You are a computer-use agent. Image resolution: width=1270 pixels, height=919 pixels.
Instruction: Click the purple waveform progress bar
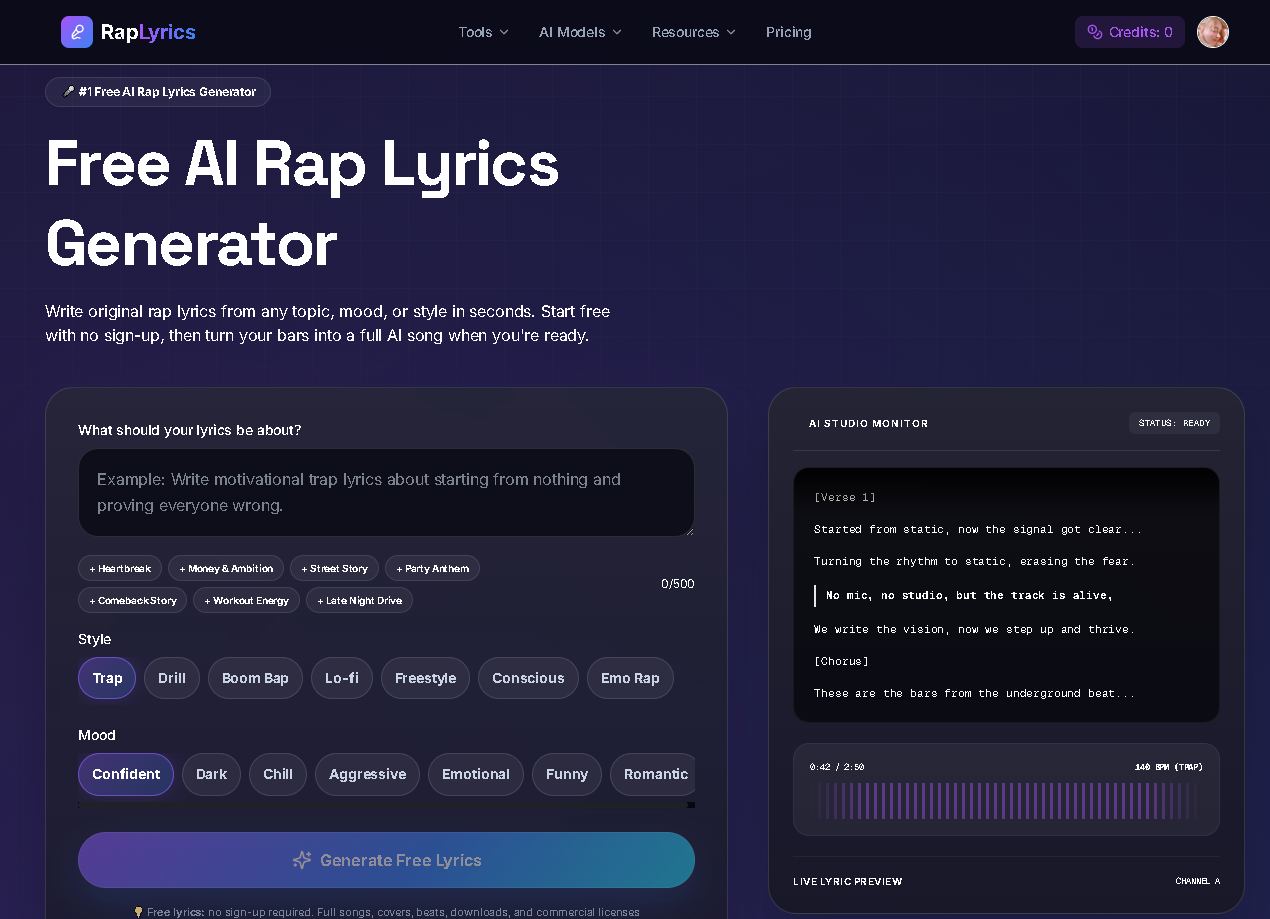pos(1006,801)
